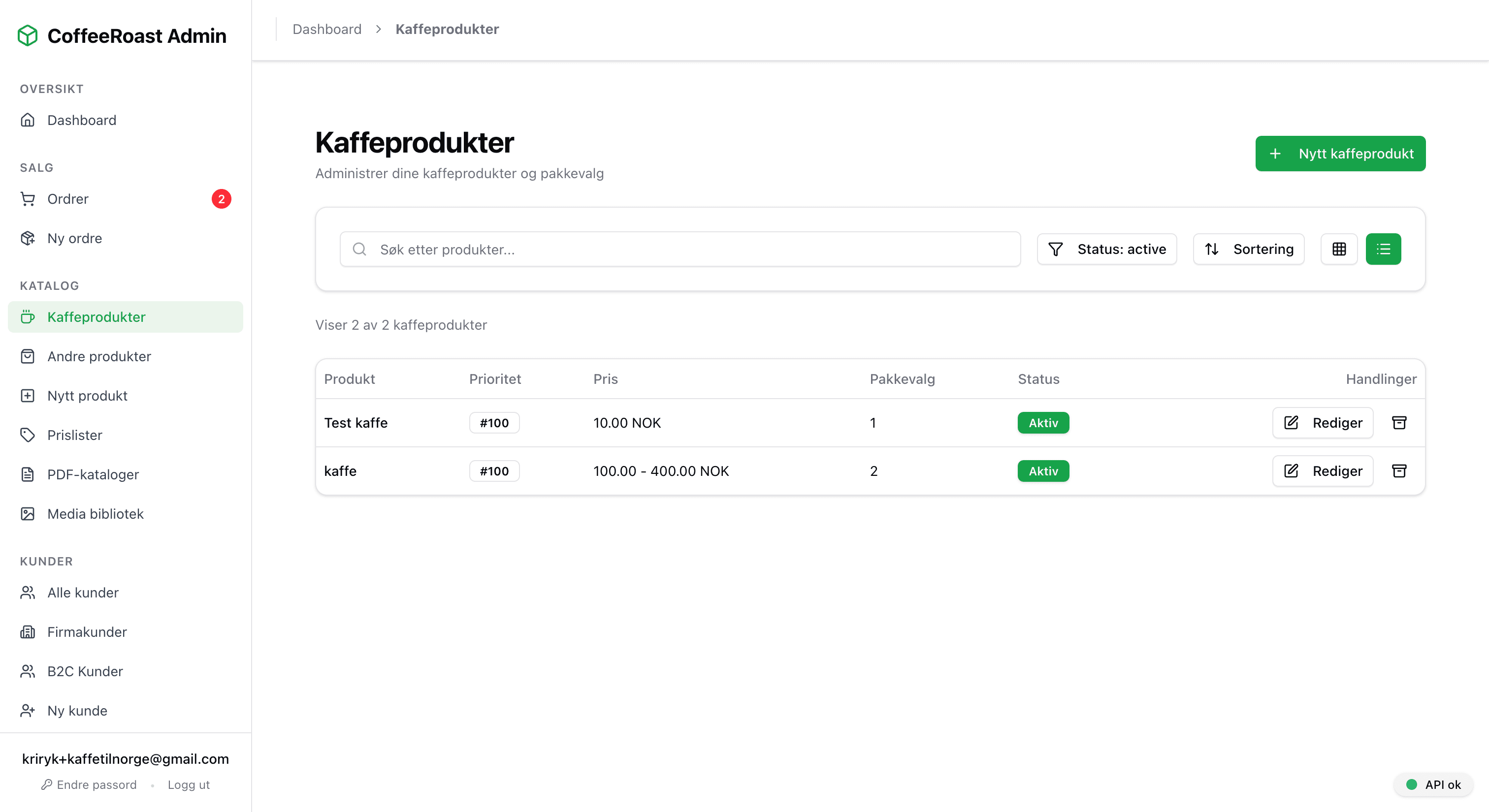The height and width of the screenshot is (812, 1489).
Task: Select the Ordrer cart icon
Action: coord(28,199)
